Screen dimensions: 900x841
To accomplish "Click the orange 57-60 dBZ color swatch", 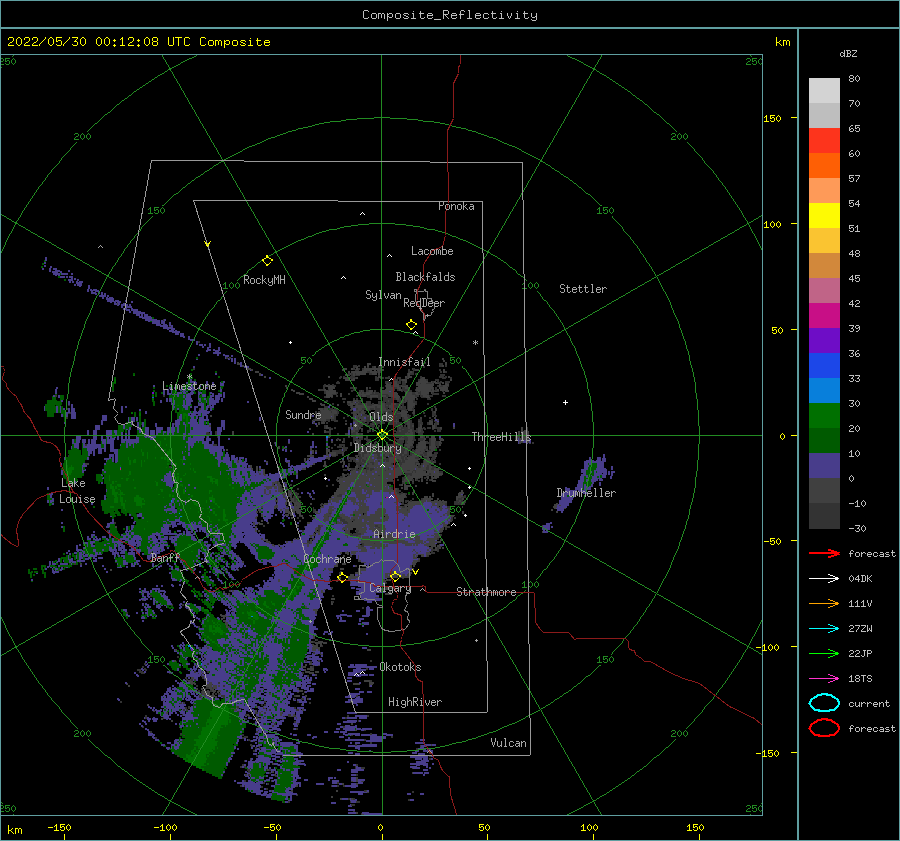I will [x=824, y=166].
